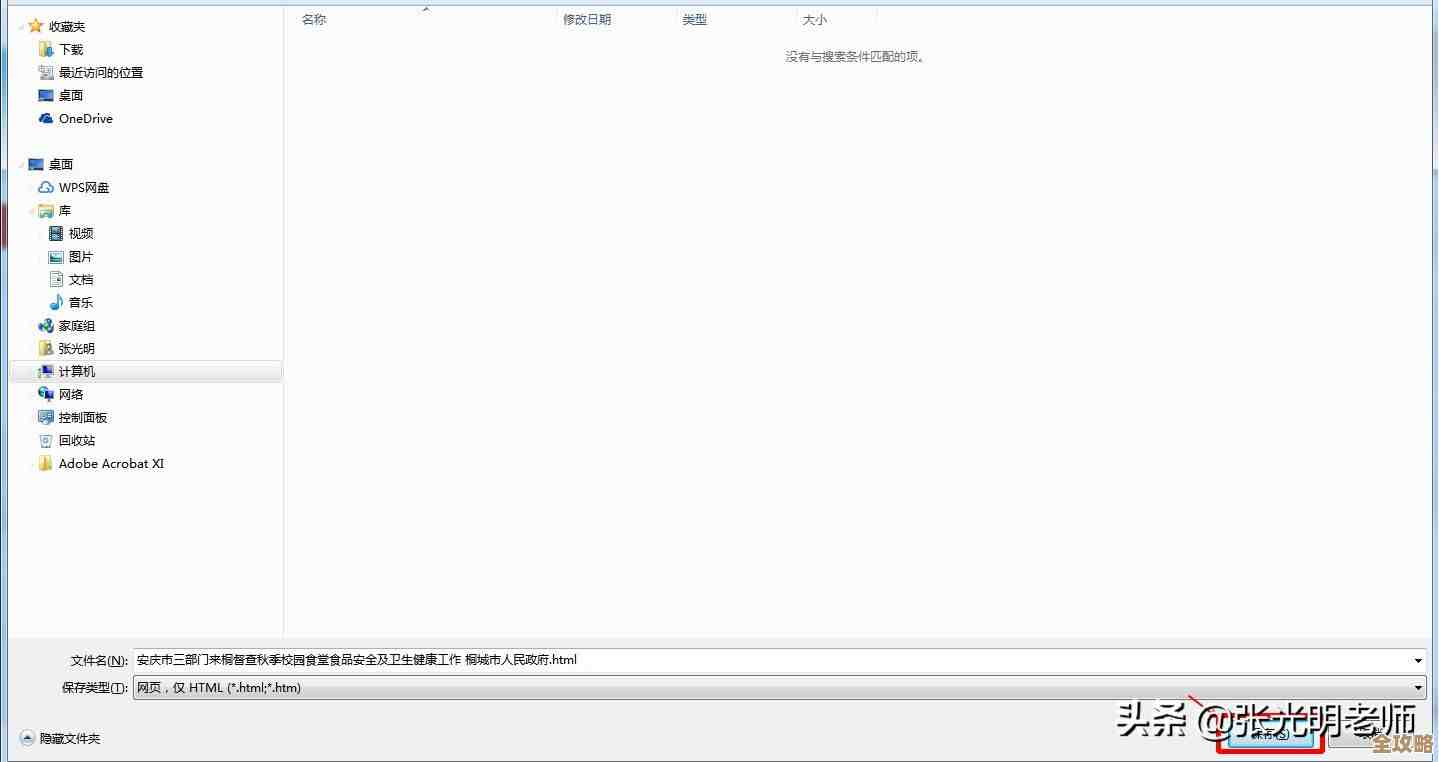Viewport: 1439px width, 762px height.
Task: Open the 下载 (Downloads) folder
Action: 67,48
